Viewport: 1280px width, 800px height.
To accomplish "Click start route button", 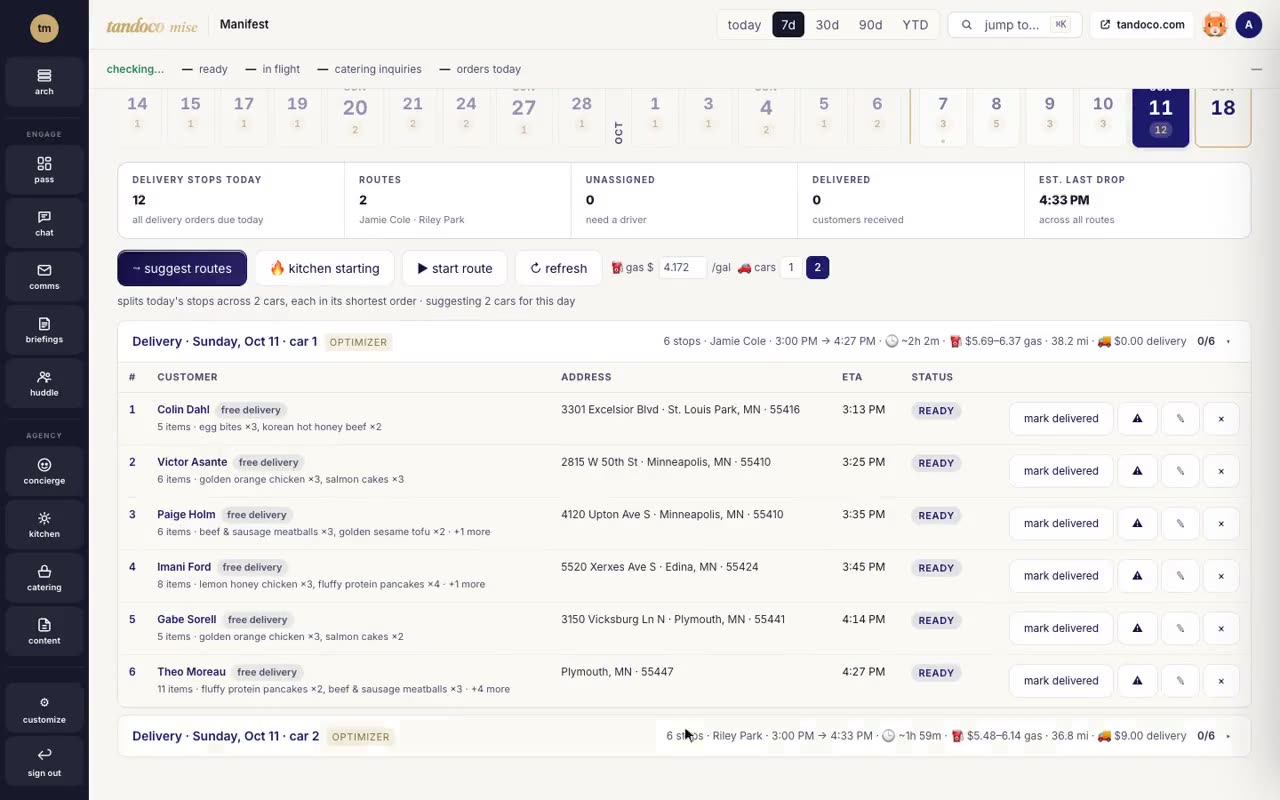I will click(x=455, y=268).
